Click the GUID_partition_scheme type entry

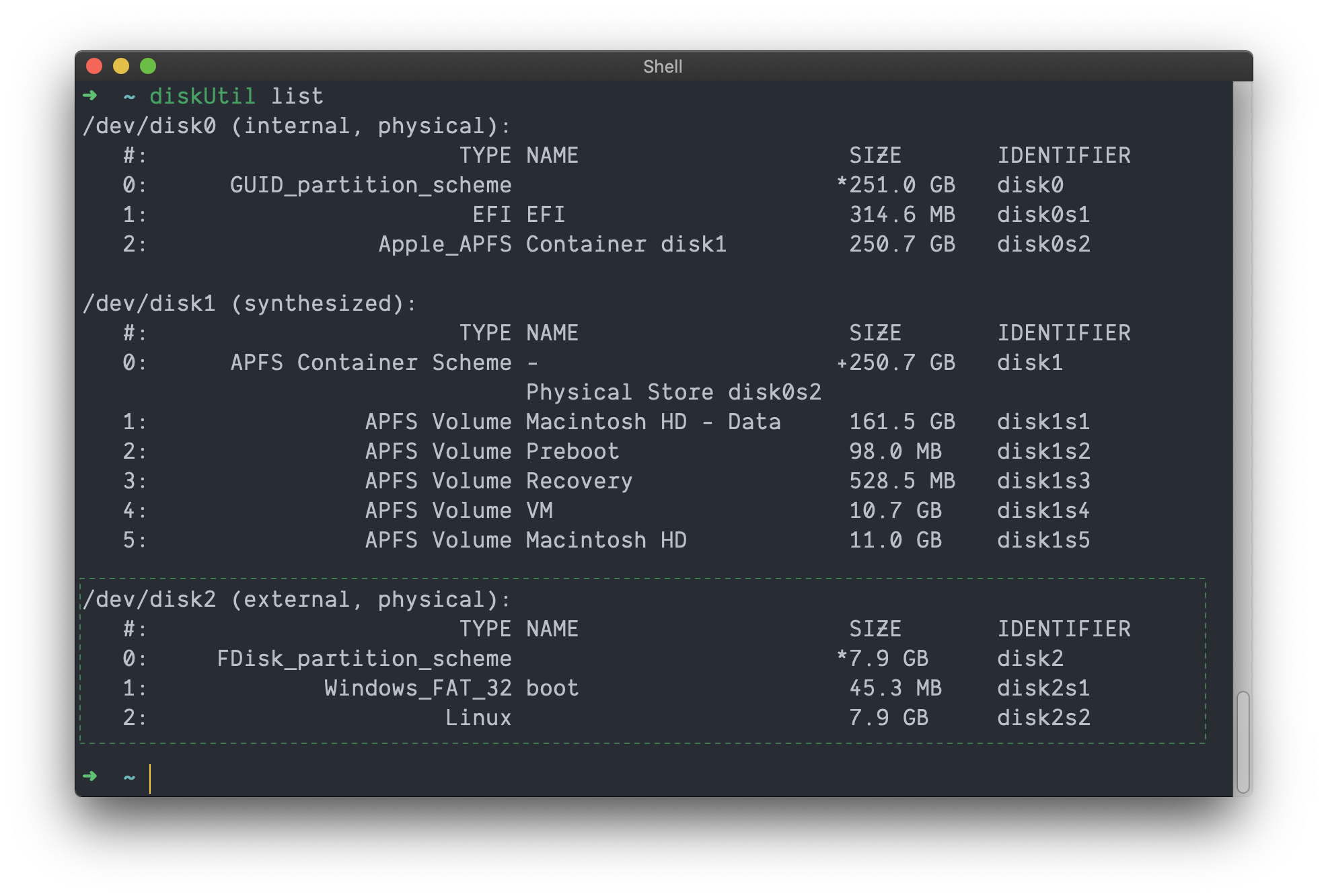tap(371, 185)
